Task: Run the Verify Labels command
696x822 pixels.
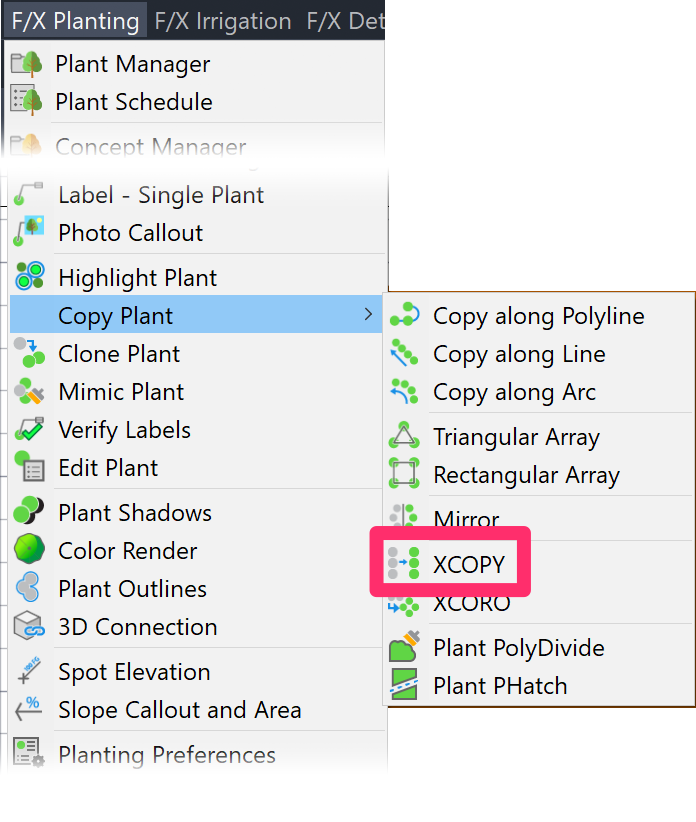Action: (124, 430)
